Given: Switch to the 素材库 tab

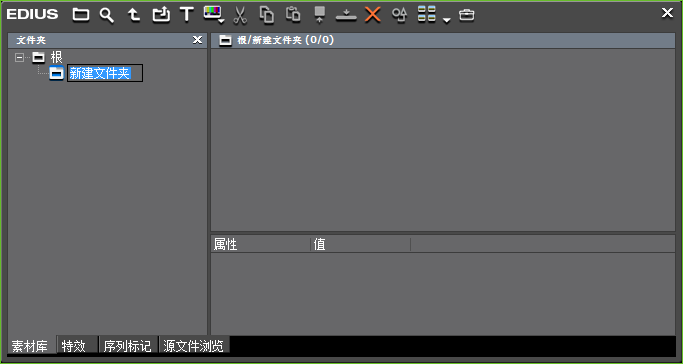Looking at the screenshot, I should [30, 346].
